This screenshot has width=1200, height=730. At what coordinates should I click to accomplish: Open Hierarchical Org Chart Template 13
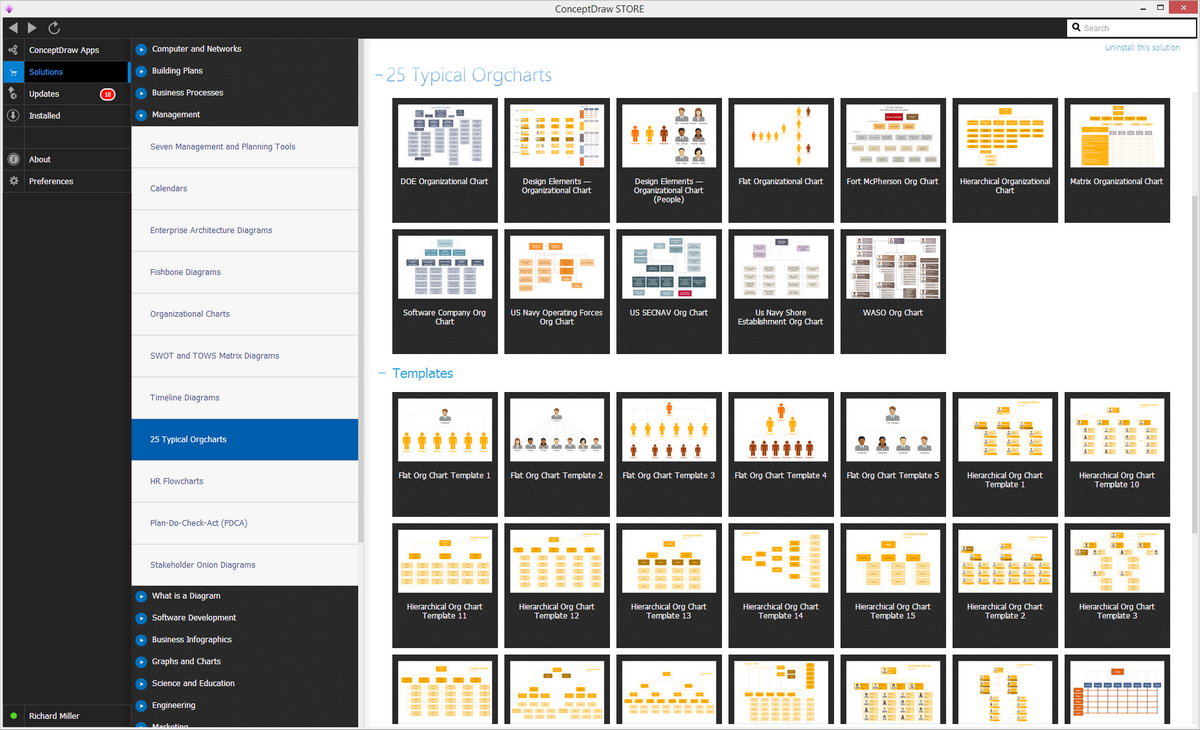click(x=669, y=585)
